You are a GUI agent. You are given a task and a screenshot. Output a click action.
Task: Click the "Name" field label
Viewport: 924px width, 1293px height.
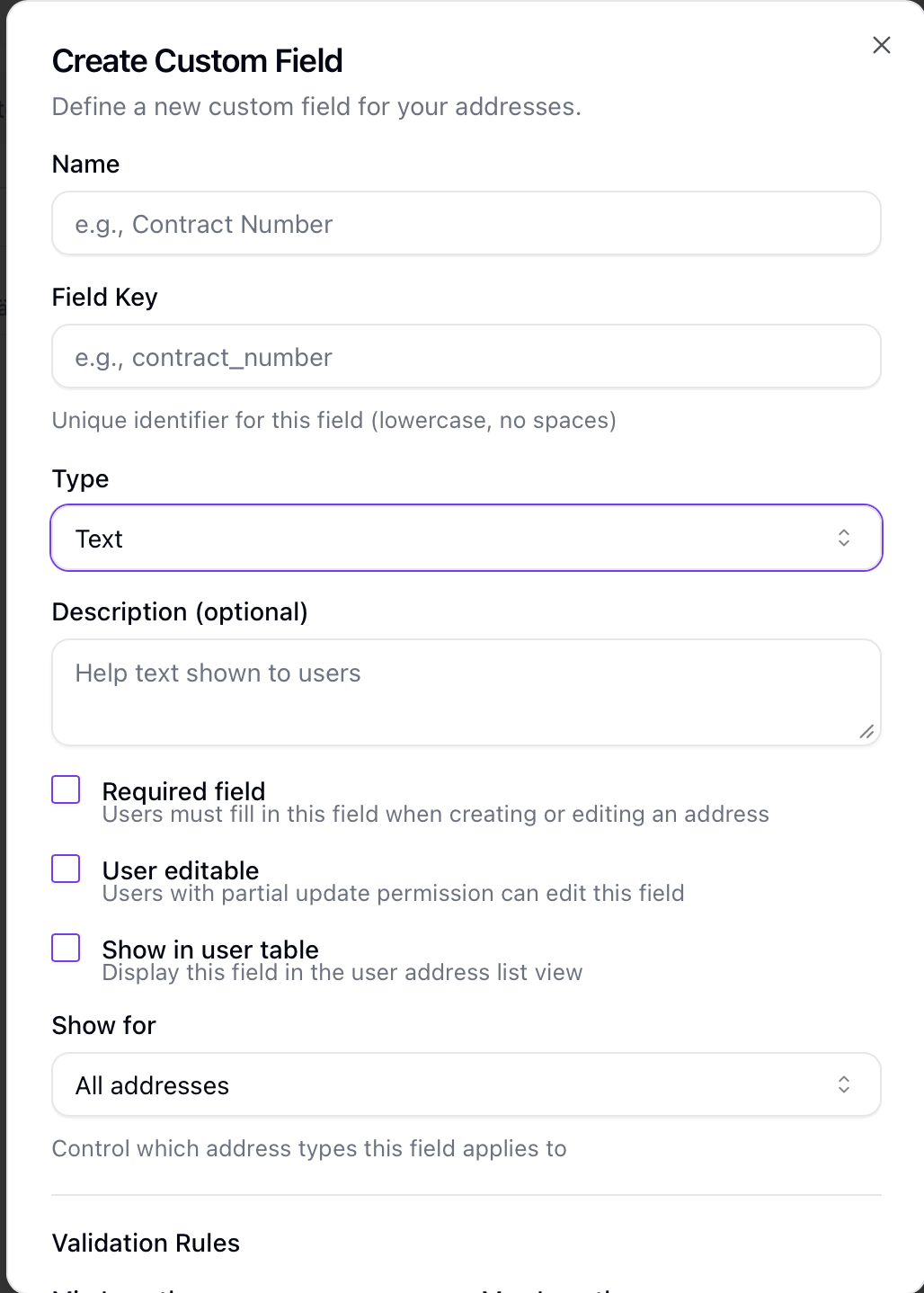[85, 165]
